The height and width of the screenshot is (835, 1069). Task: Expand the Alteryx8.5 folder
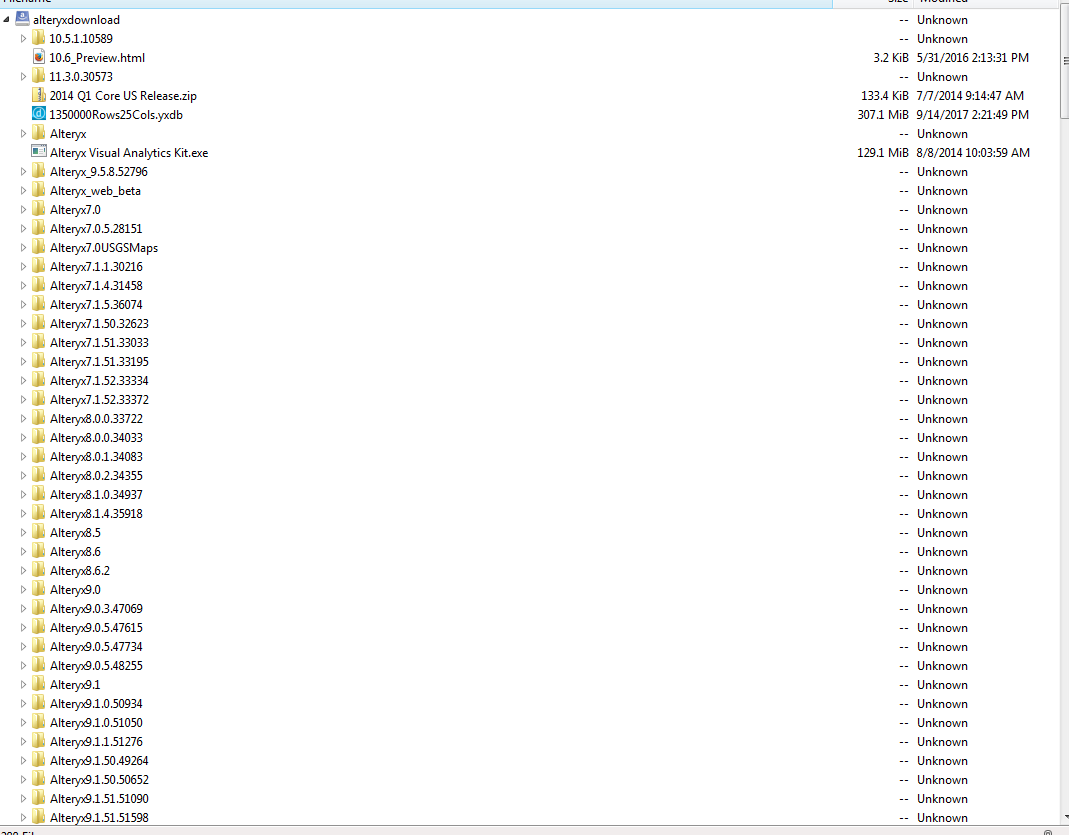[23, 533]
